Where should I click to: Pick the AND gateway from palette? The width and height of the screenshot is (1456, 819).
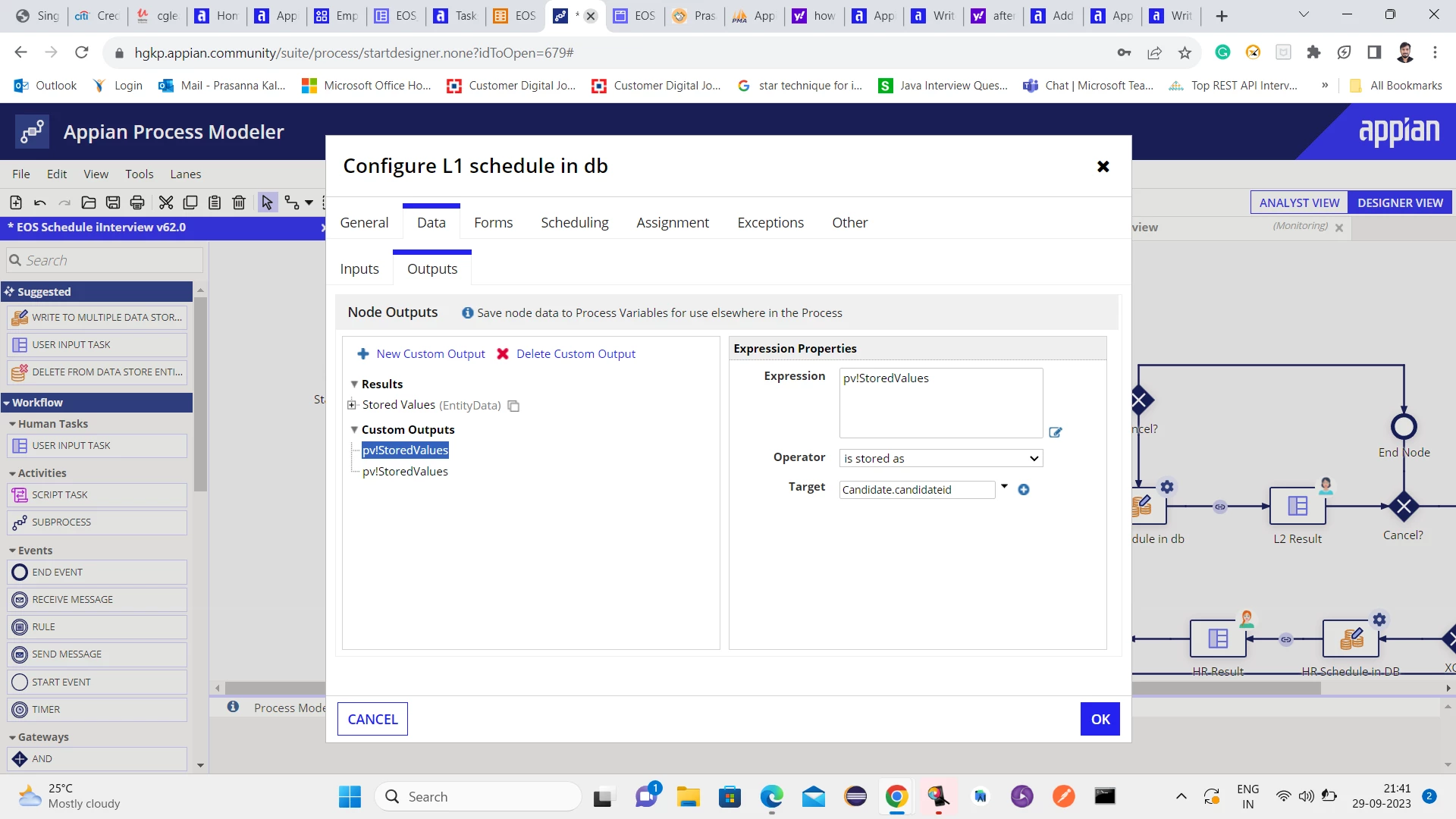[97, 758]
